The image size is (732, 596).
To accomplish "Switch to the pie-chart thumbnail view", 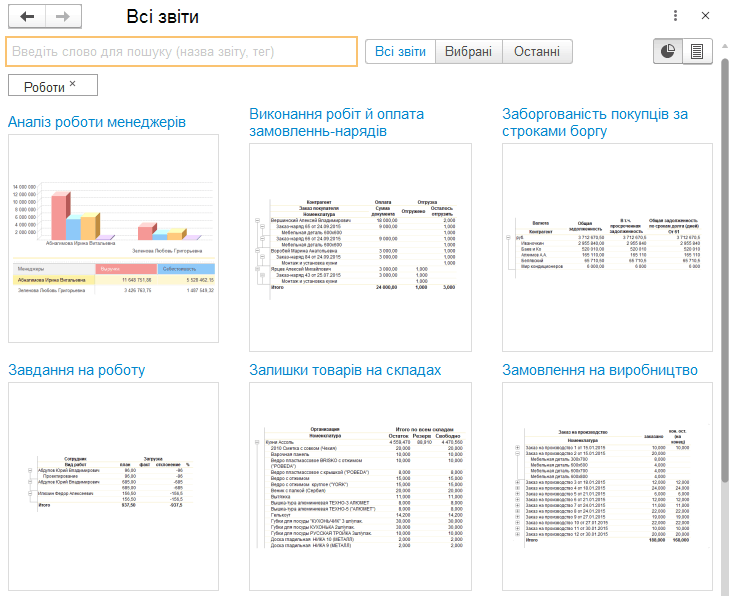I will click(x=668, y=51).
